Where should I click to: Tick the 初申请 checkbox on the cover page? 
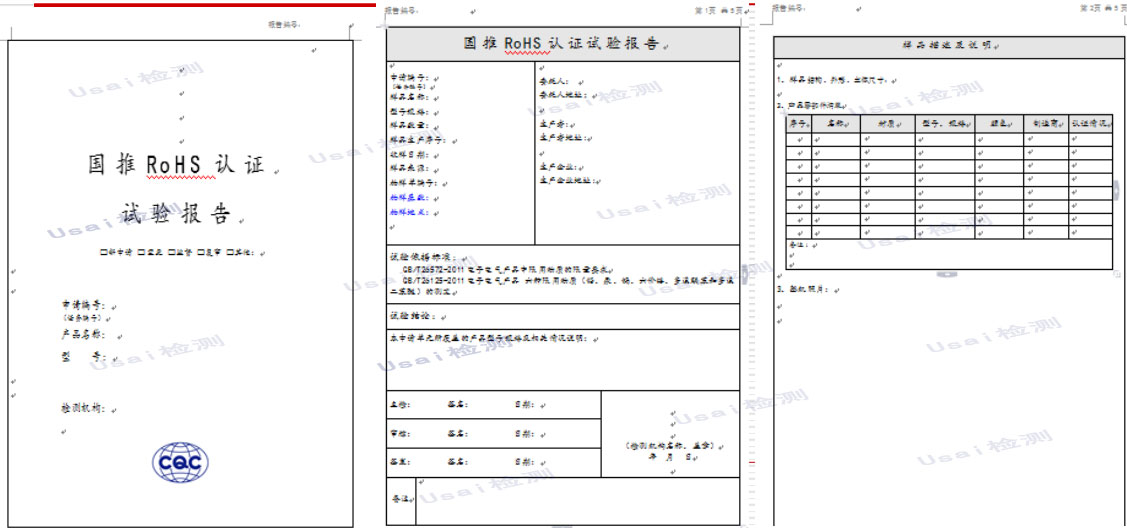(104, 252)
